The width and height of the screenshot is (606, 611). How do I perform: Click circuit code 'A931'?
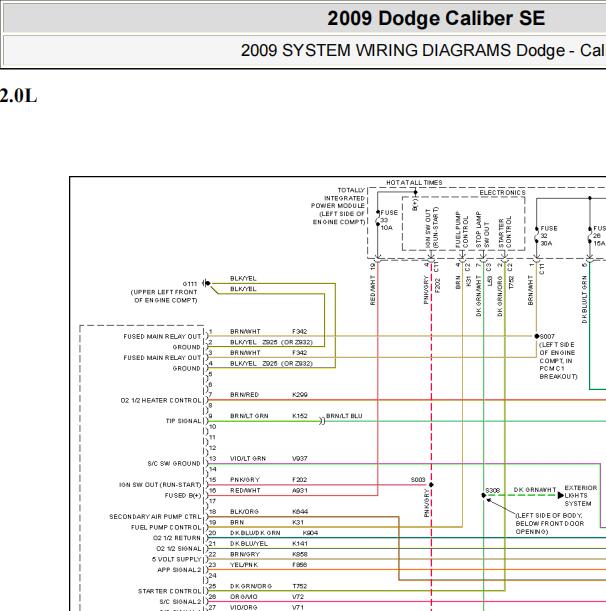(x=300, y=490)
